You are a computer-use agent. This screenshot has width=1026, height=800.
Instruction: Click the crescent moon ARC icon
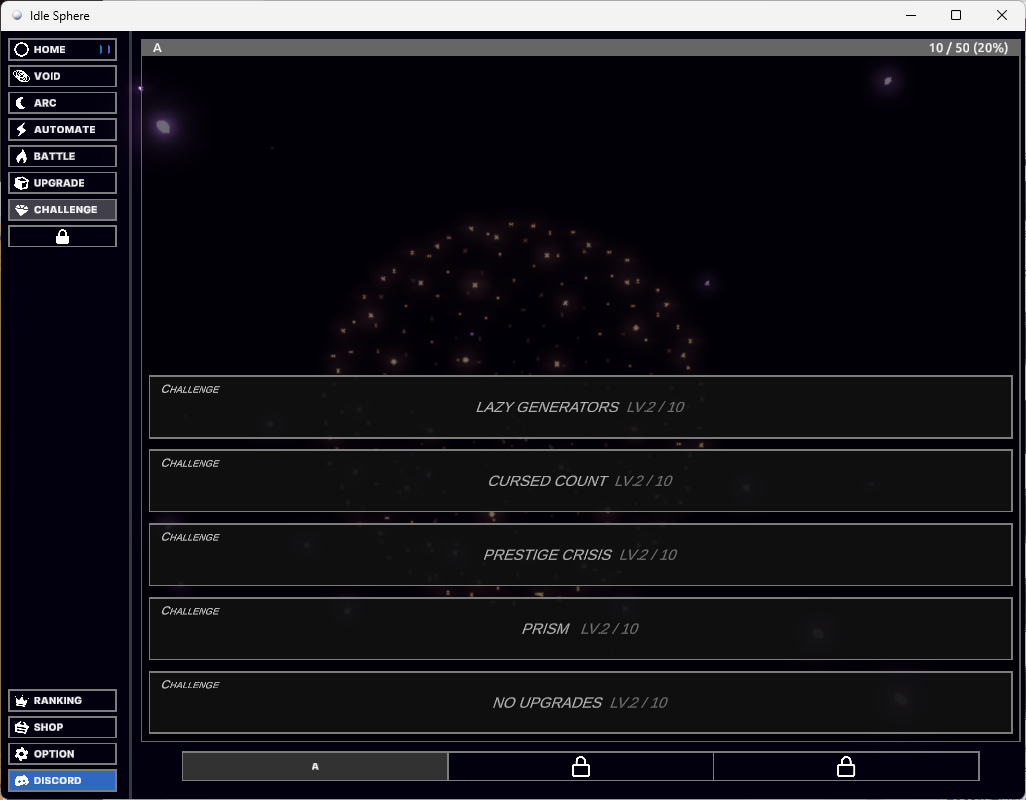[20, 102]
